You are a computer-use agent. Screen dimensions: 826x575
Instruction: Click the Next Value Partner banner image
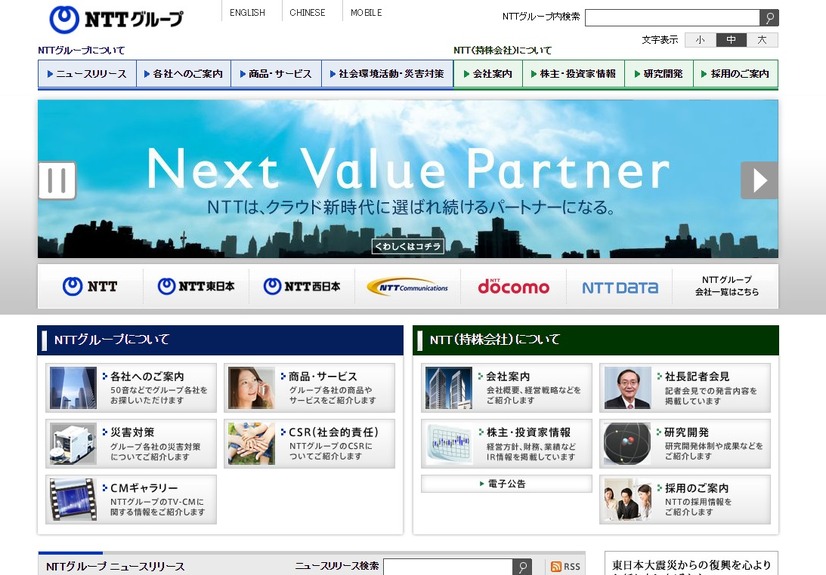click(408, 179)
